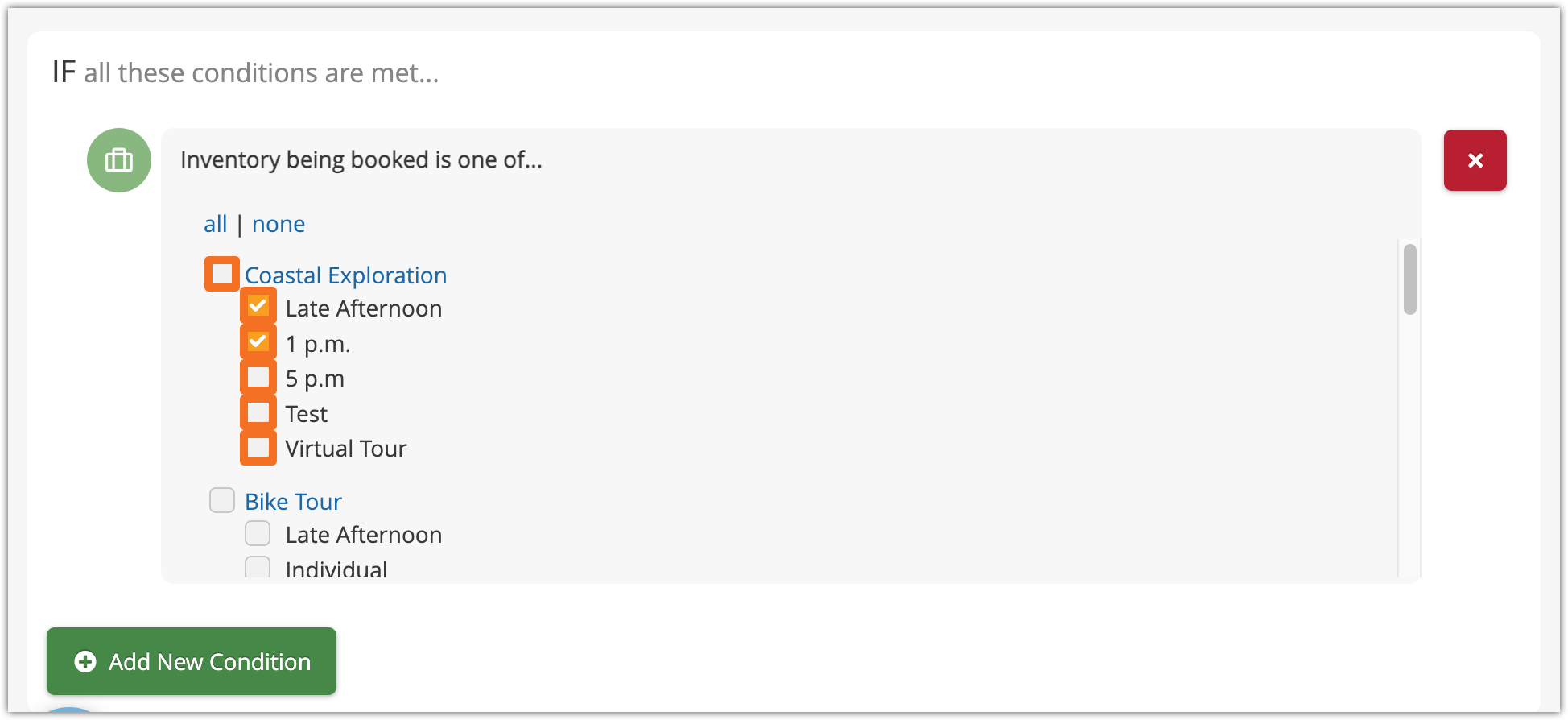Check the Individual checkbox under Bike Tour
1568x720 pixels.
(x=258, y=567)
